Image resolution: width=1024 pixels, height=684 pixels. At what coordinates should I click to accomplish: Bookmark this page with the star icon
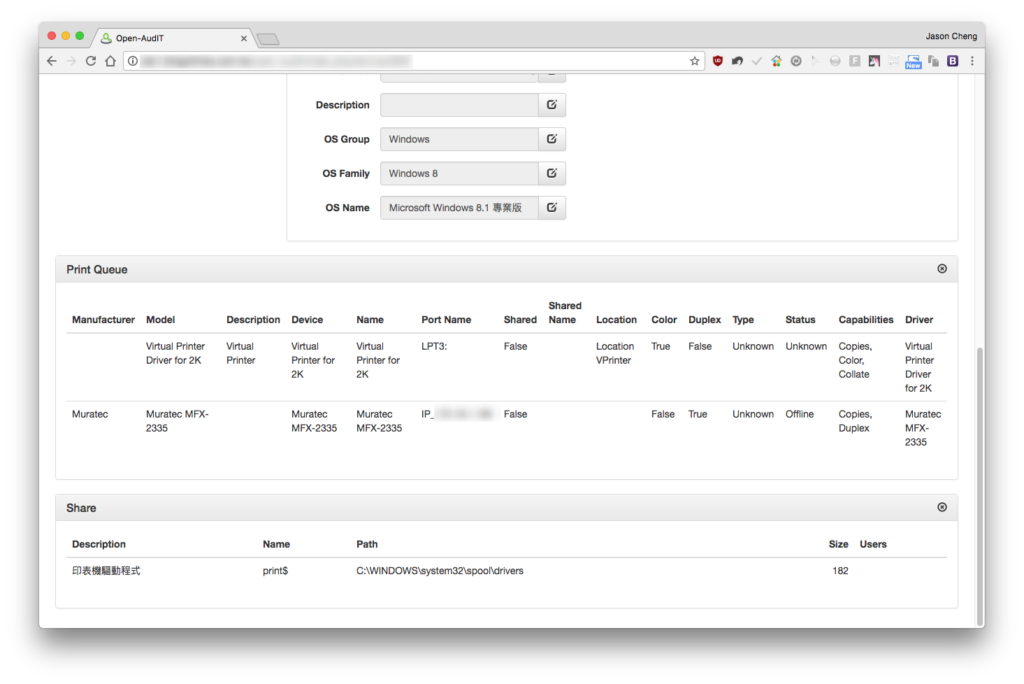694,61
